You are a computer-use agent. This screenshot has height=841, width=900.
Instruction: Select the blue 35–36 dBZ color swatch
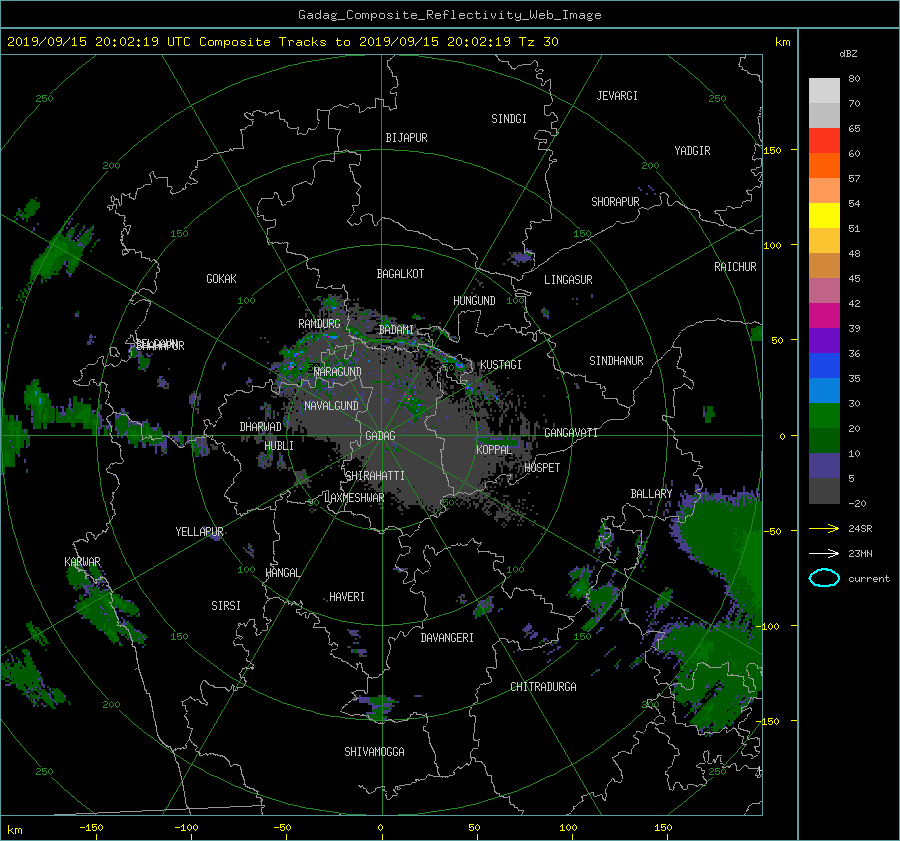pyautogui.click(x=824, y=365)
